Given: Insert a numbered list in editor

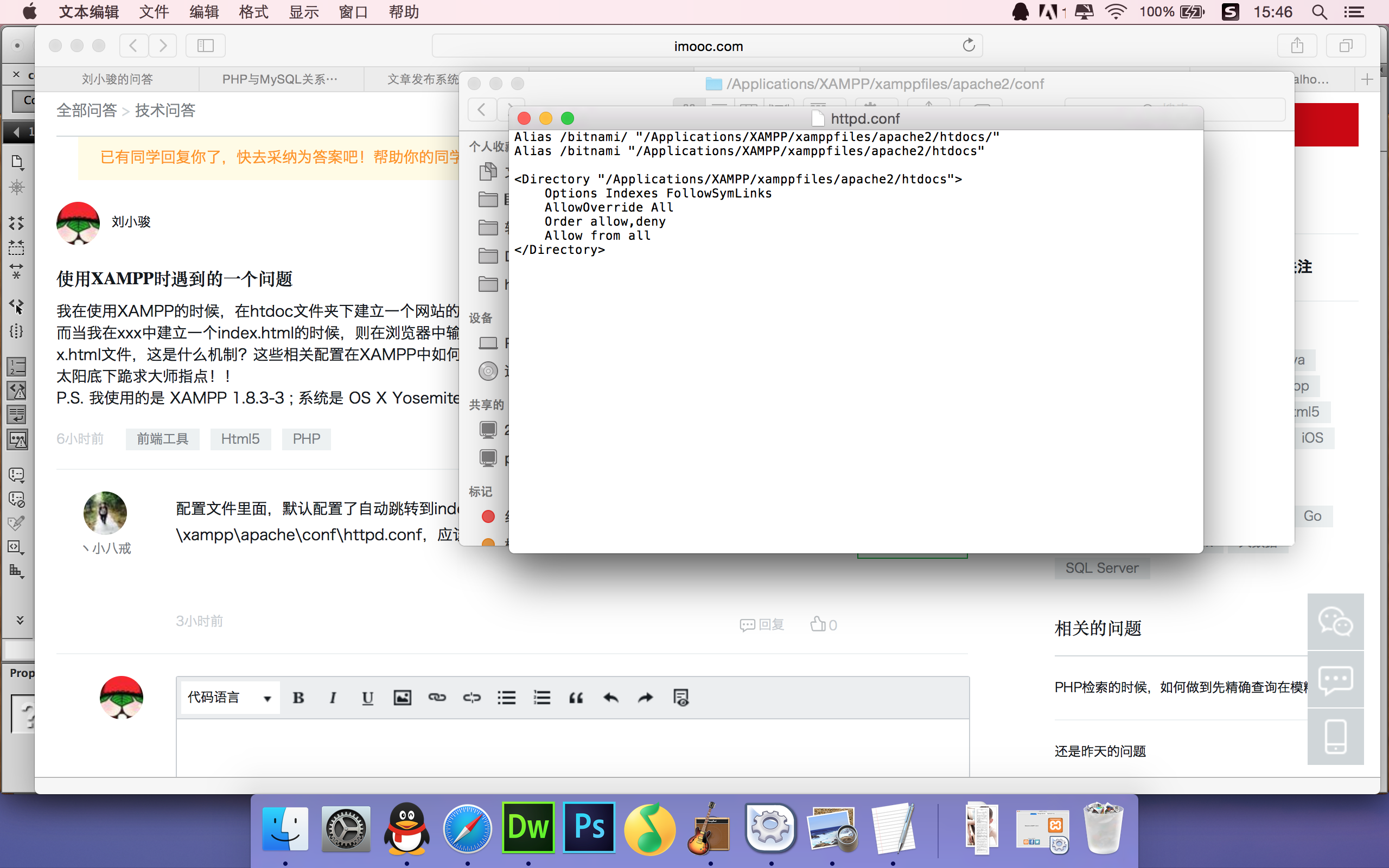Looking at the screenshot, I should pyautogui.click(x=541, y=698).
